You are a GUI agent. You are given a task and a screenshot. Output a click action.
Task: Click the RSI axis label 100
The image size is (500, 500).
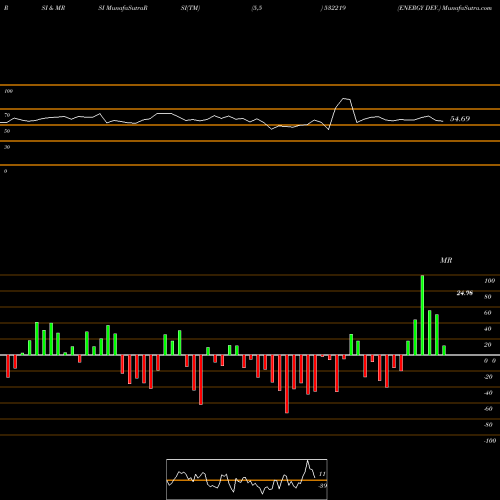click(8, 91)
